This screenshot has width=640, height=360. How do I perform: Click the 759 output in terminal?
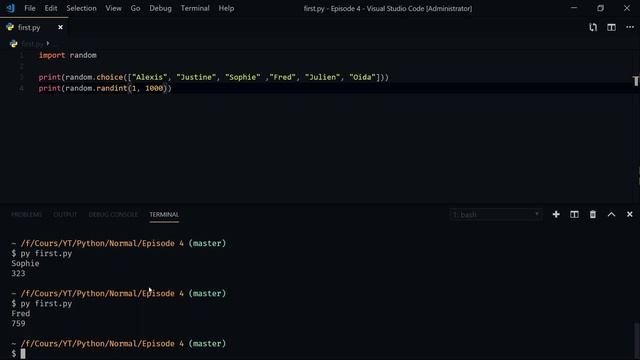pyautogui.click(x=18, y=324)
